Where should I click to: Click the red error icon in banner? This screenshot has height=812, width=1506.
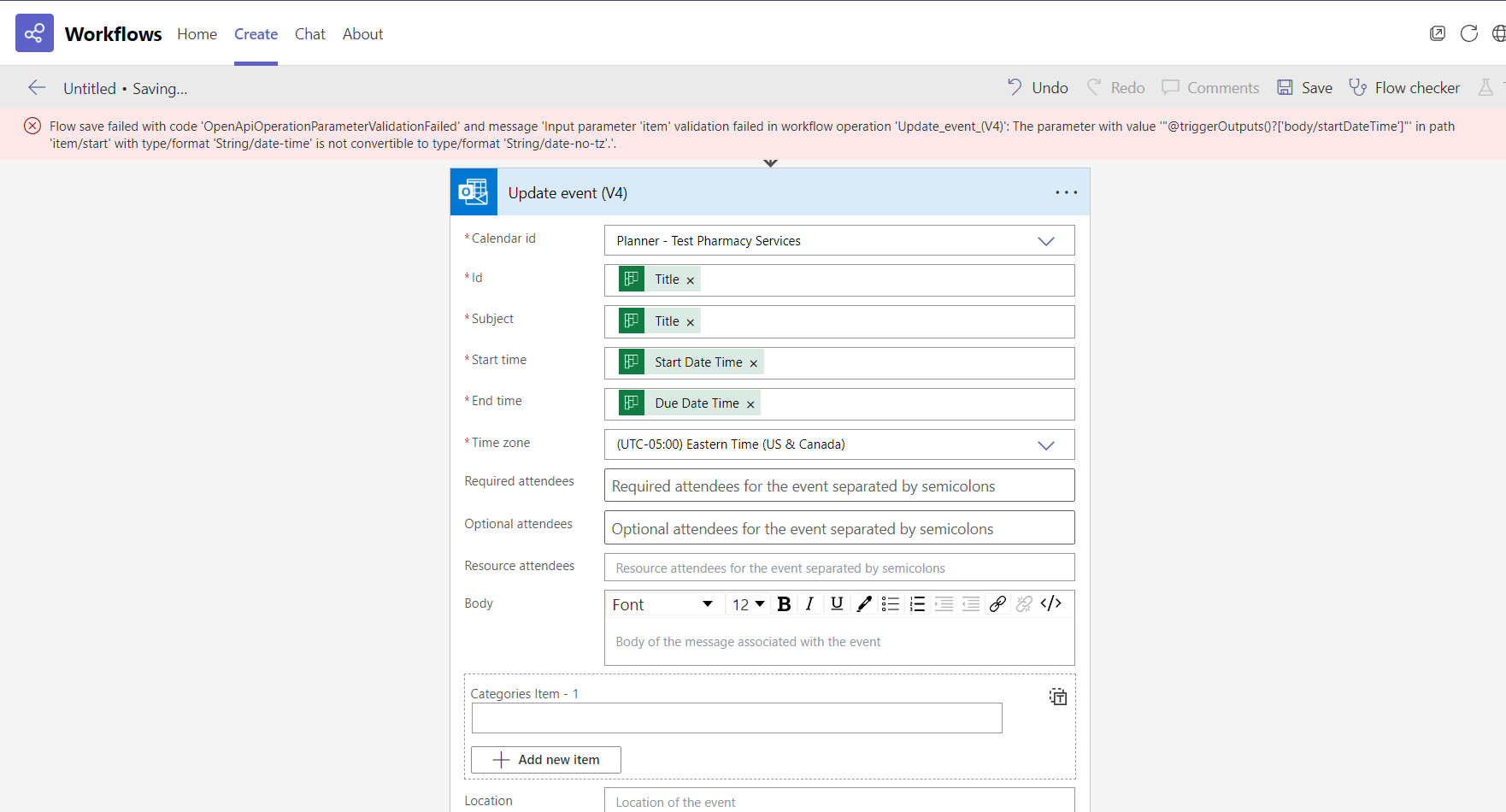tap(32, 126)
